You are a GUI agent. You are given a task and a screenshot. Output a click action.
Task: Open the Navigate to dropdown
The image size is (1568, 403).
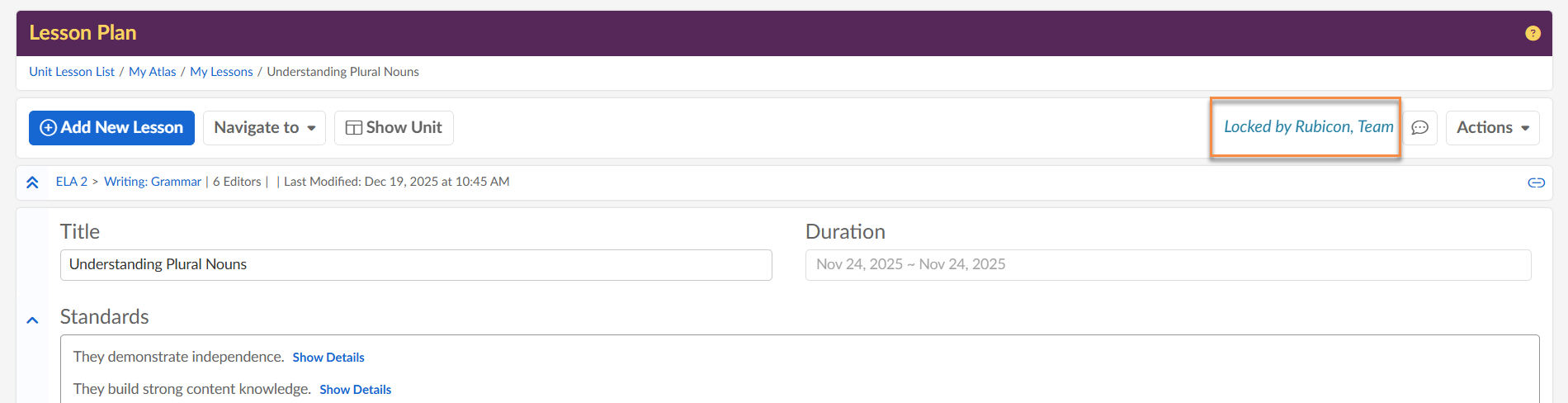264,128
